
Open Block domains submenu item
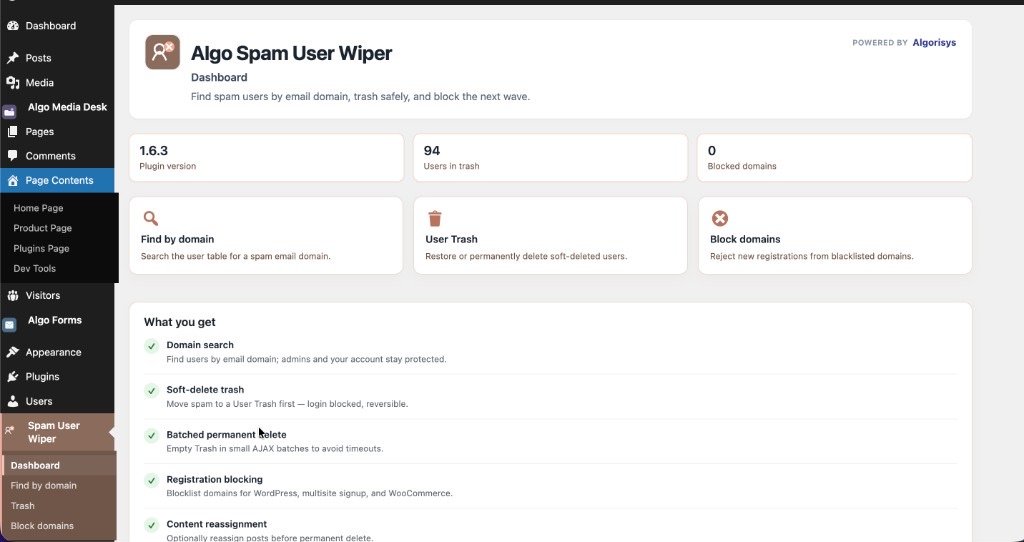pos(42,526)
